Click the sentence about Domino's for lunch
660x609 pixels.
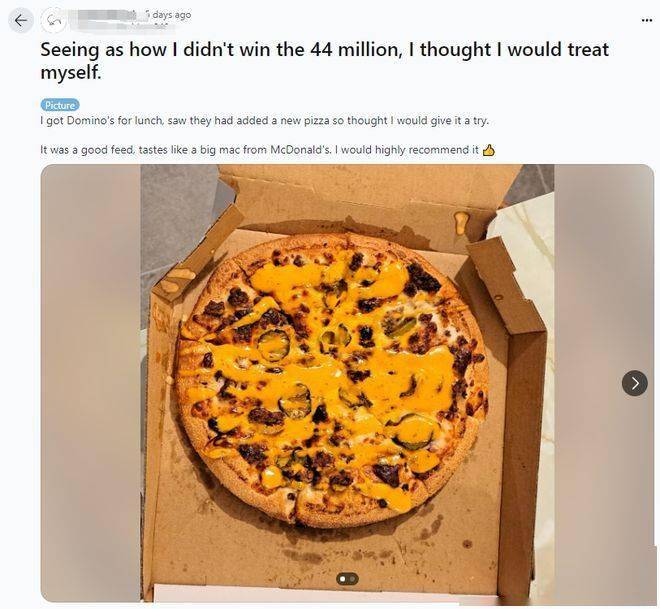pyautogui.click(x=265, y=121)
